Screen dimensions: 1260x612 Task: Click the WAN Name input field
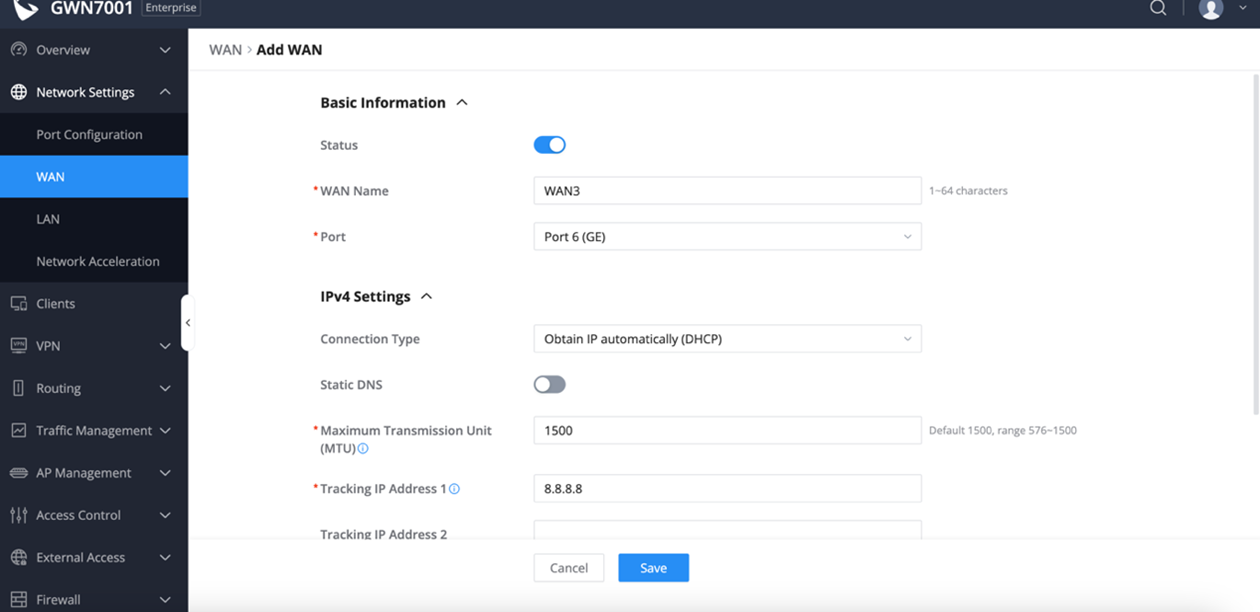tap(727, 191)
